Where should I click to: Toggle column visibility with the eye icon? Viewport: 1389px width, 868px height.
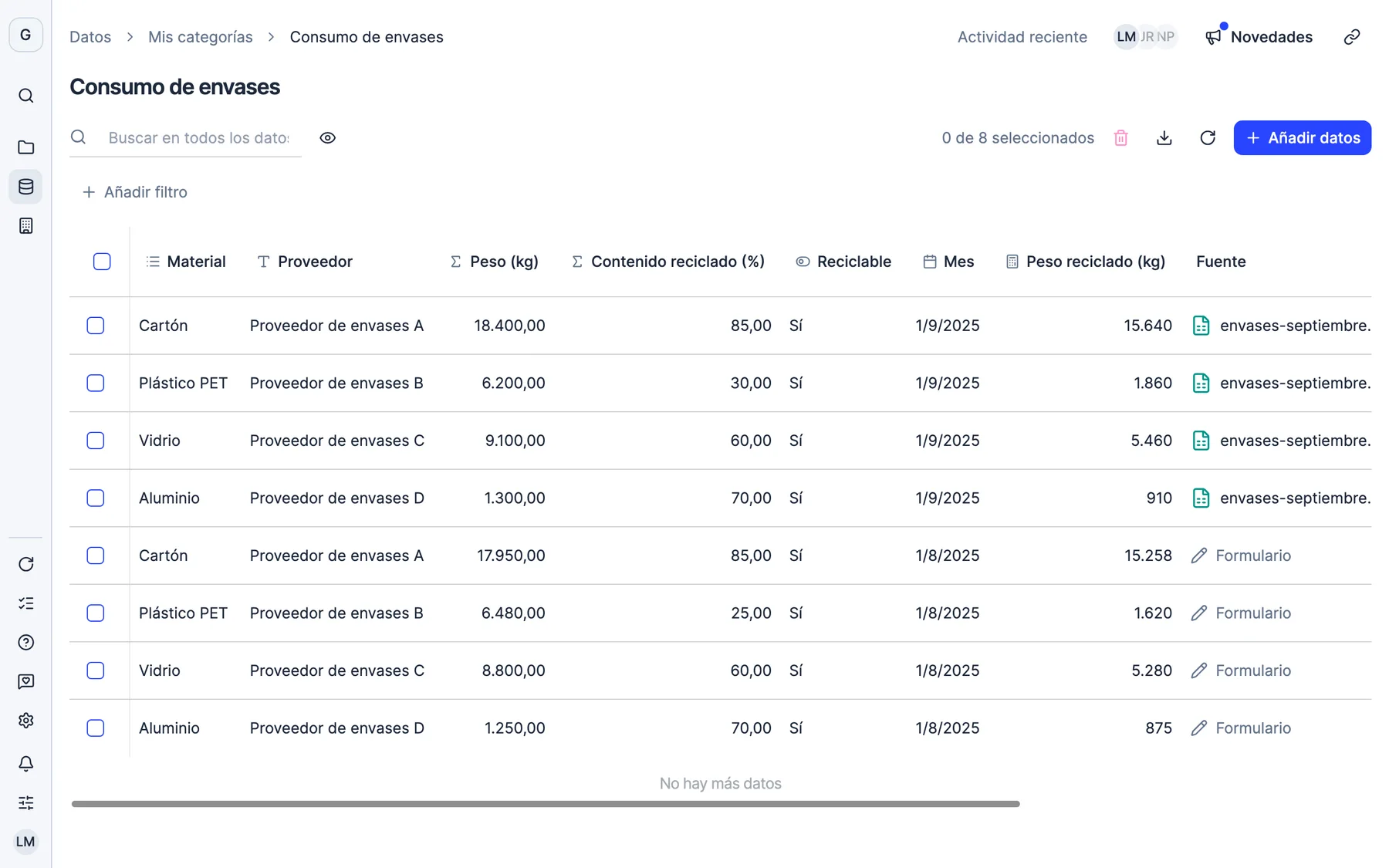327,138
